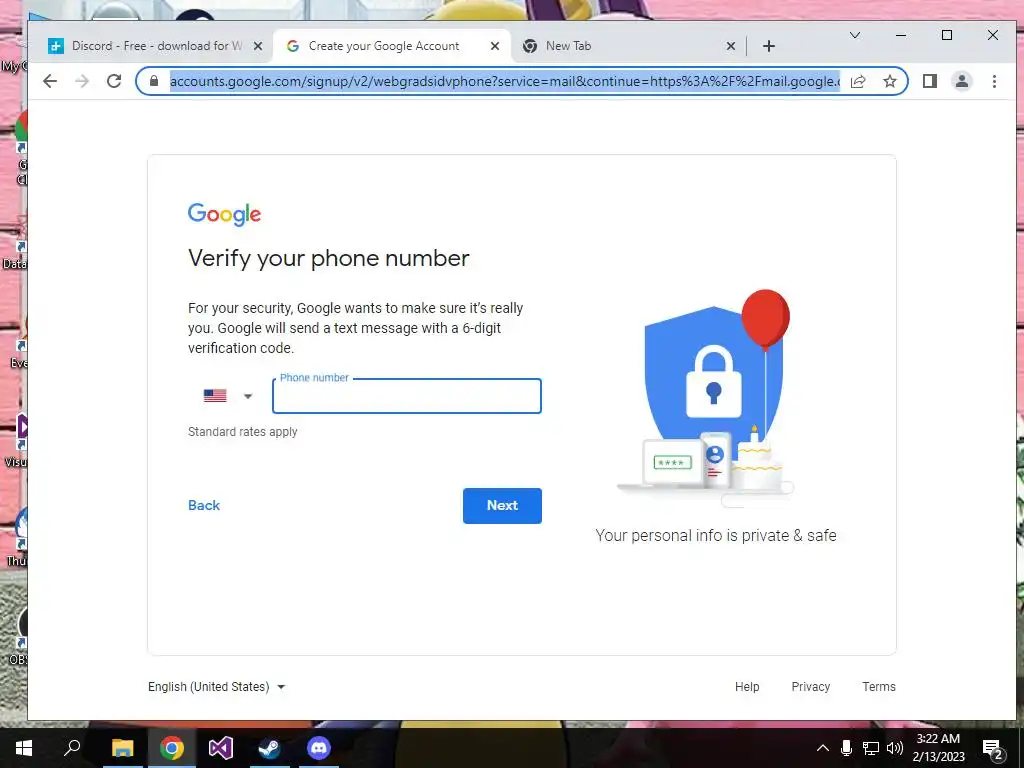Open the side panel icon
Viewport: 1024px width, 768px height.
tap(930, 81)
